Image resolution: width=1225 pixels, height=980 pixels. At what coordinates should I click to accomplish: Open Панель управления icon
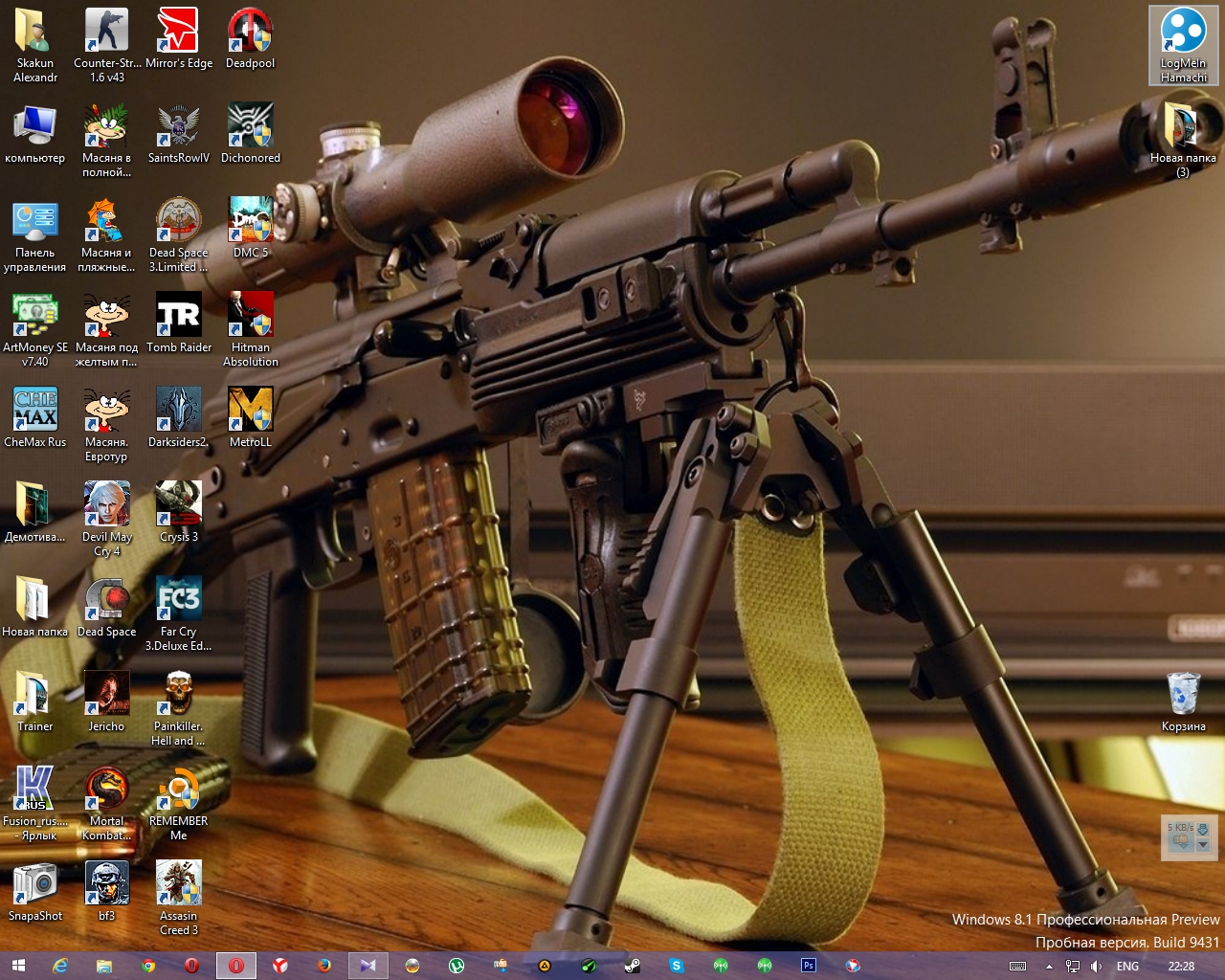point(35,234)
